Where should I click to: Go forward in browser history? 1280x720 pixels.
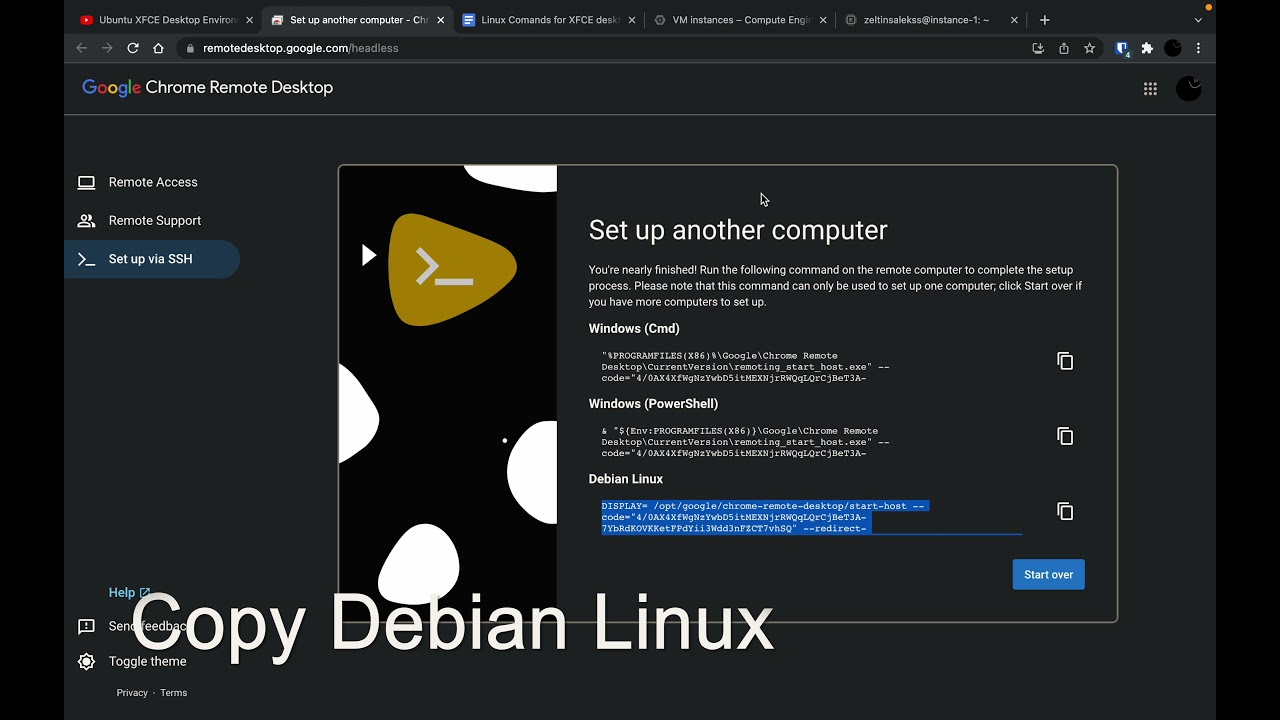click(x=107, y=48)
